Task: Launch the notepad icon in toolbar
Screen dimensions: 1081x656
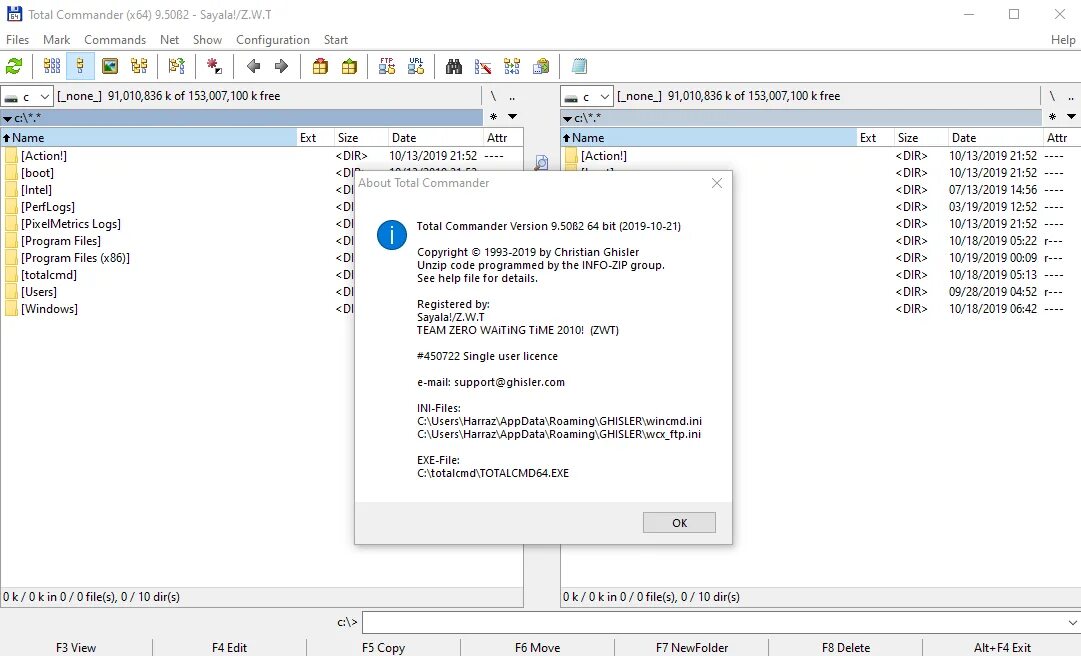Action: click(579, 66)
